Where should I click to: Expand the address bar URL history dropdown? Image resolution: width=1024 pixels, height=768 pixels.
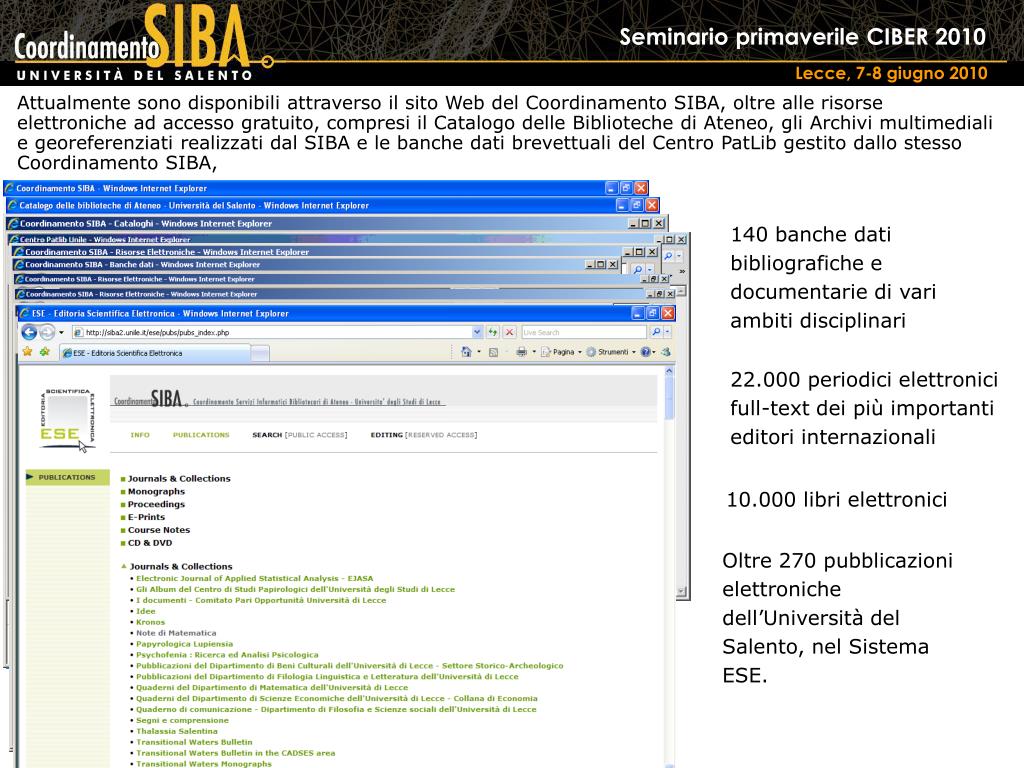coord(477,332)
